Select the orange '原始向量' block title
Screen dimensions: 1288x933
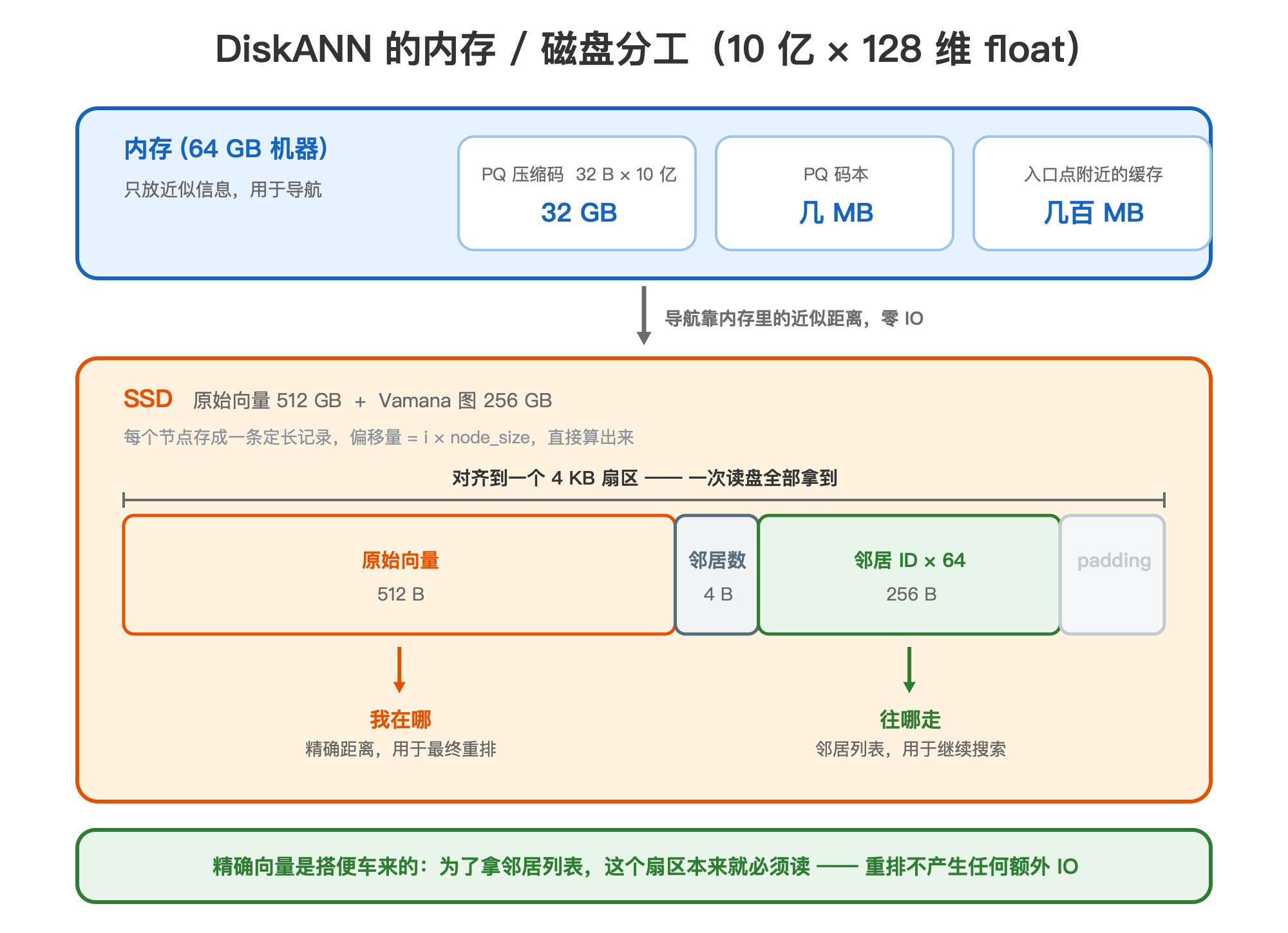(400, 561)
